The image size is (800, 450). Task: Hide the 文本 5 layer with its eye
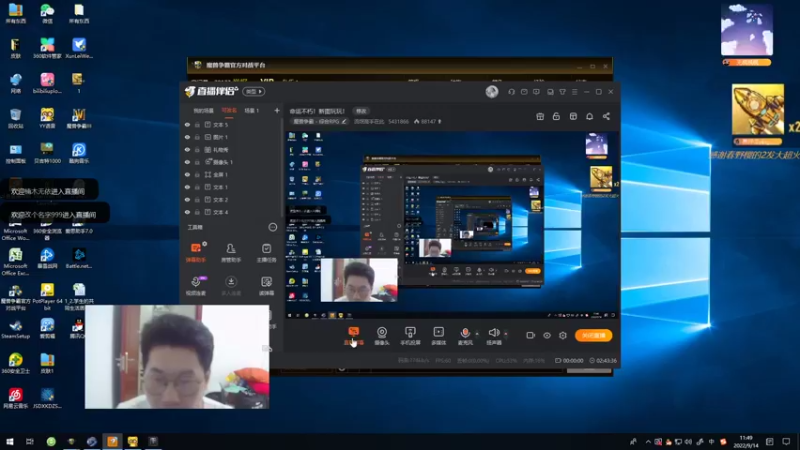pyautogui.click(x=187, y=124)
